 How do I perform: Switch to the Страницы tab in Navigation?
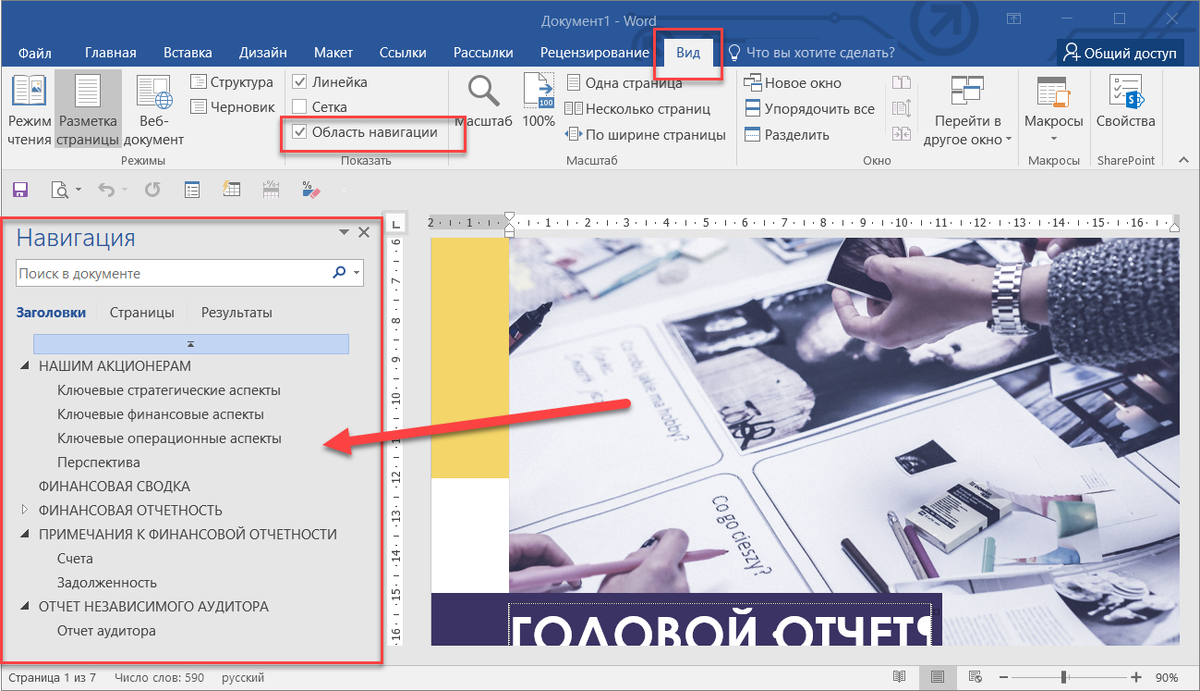(x=142, y=313)
